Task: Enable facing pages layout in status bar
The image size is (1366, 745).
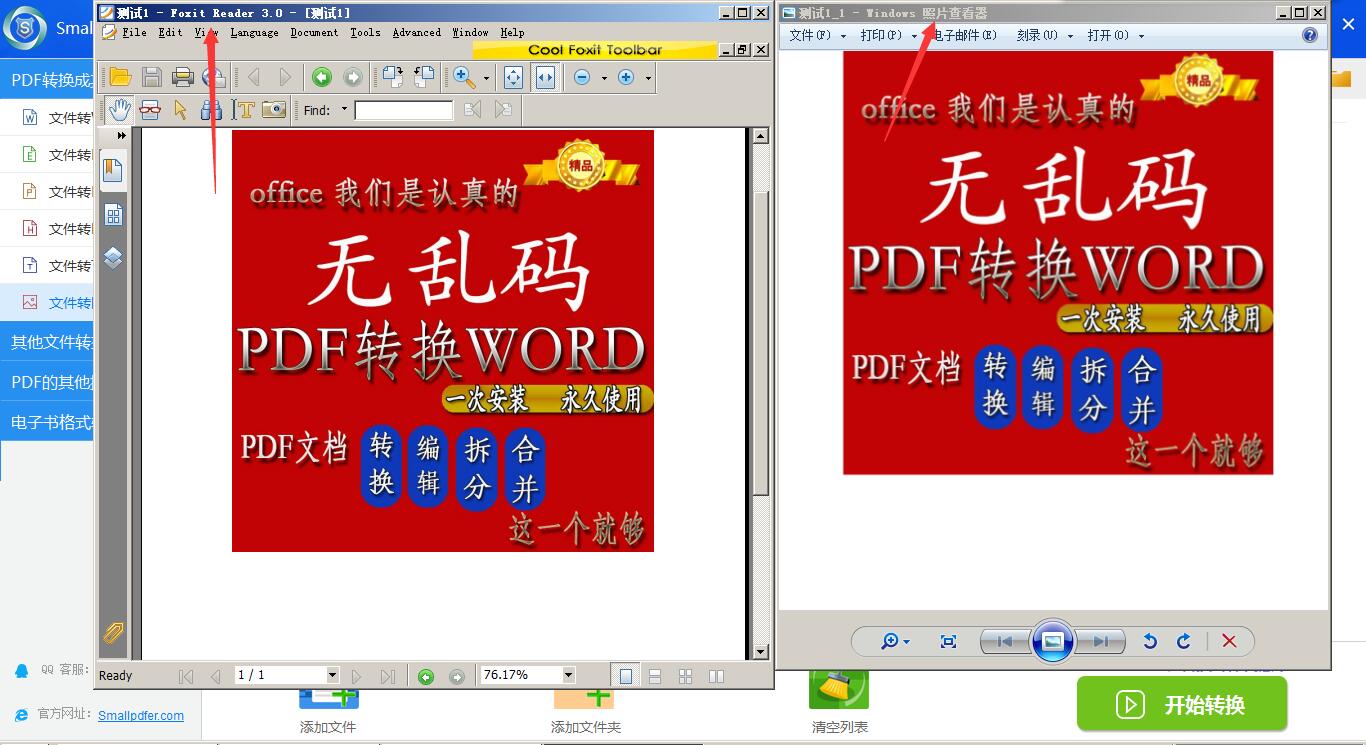Action: (x=716, y=676)
